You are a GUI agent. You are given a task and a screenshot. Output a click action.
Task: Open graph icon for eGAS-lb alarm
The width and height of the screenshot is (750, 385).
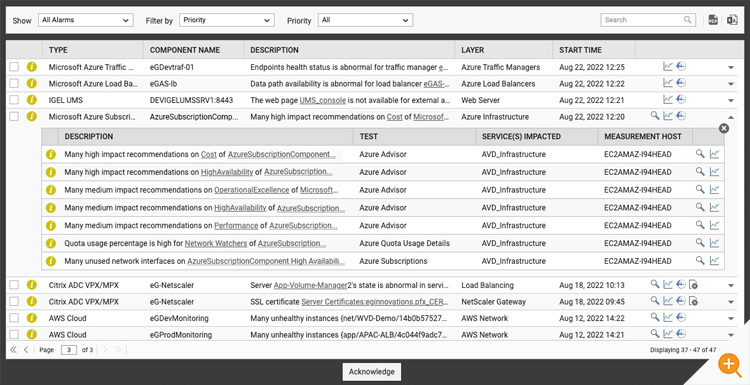click(x=668, y=83)
